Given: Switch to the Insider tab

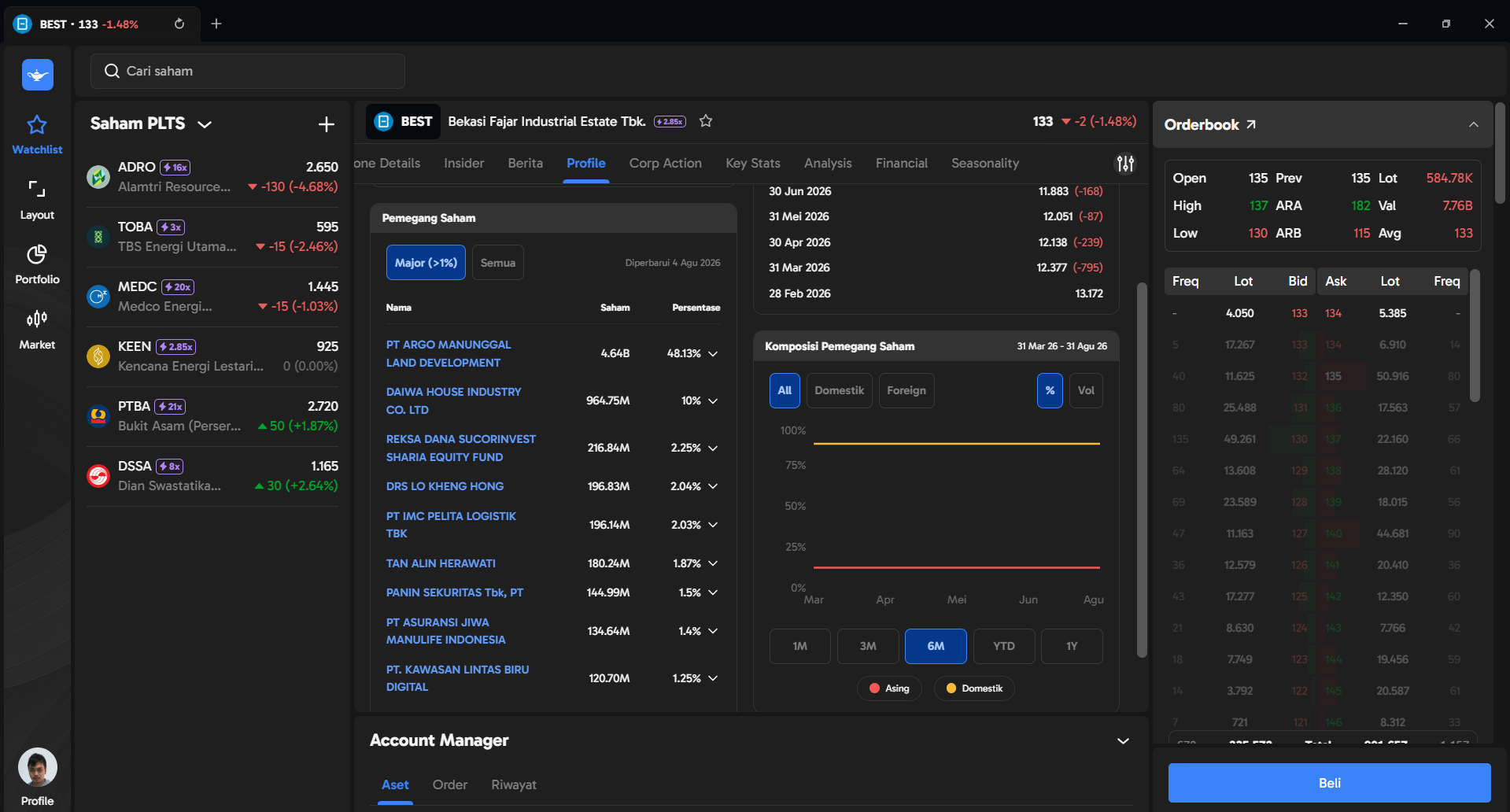Looking at the screenshot, I should (x=464, y=163).
